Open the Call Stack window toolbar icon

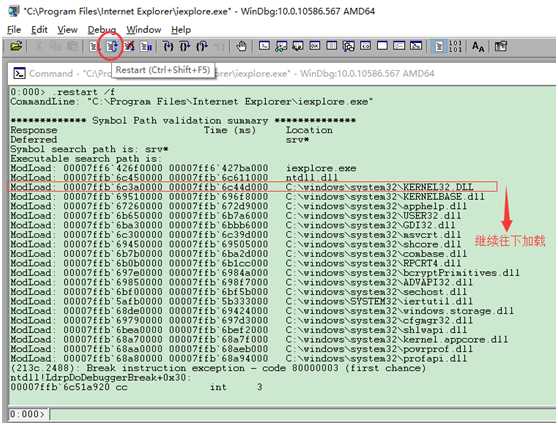(x=348, y=46)
